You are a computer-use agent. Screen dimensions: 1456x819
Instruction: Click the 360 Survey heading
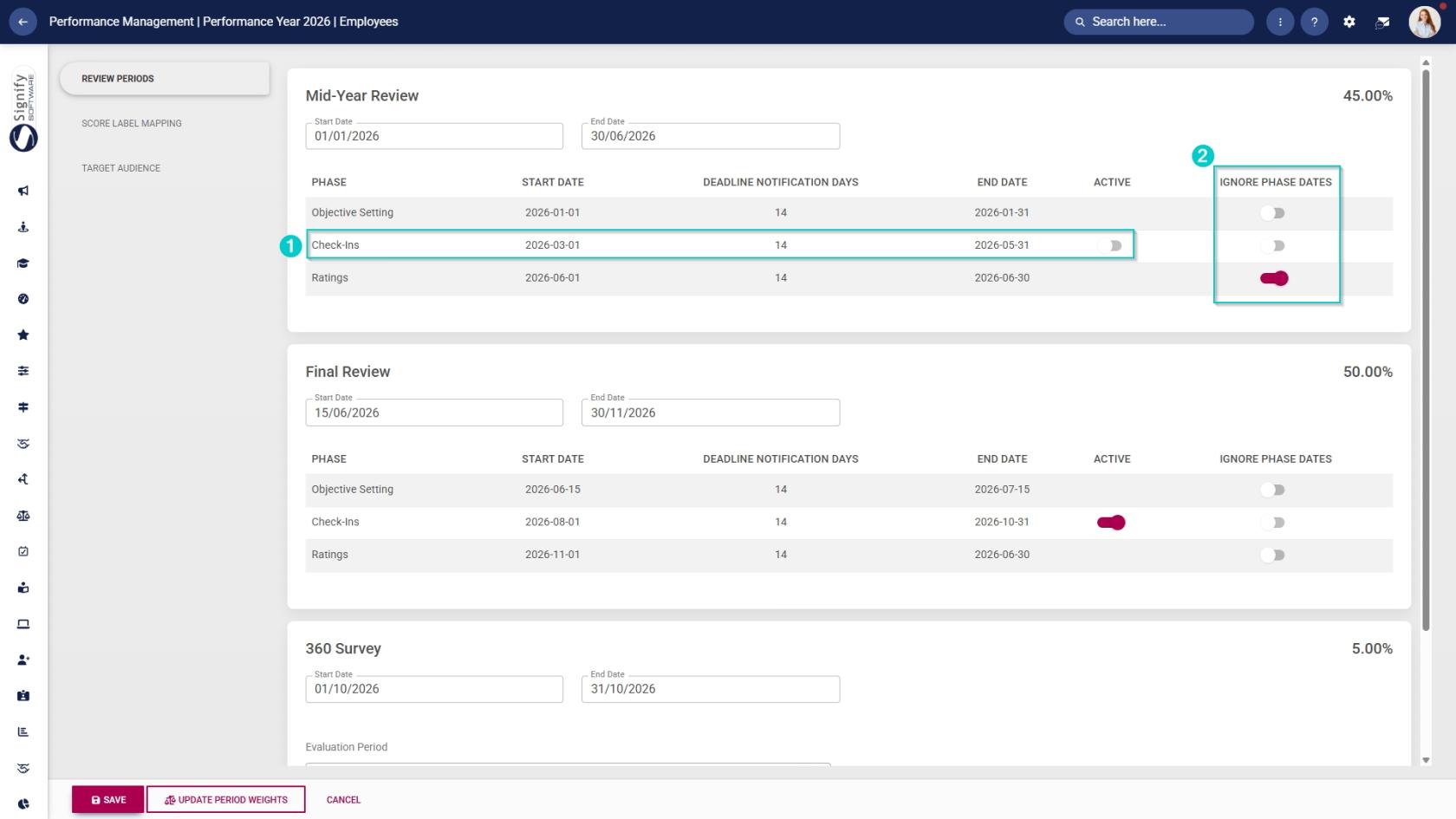click(x=343, y=648)
